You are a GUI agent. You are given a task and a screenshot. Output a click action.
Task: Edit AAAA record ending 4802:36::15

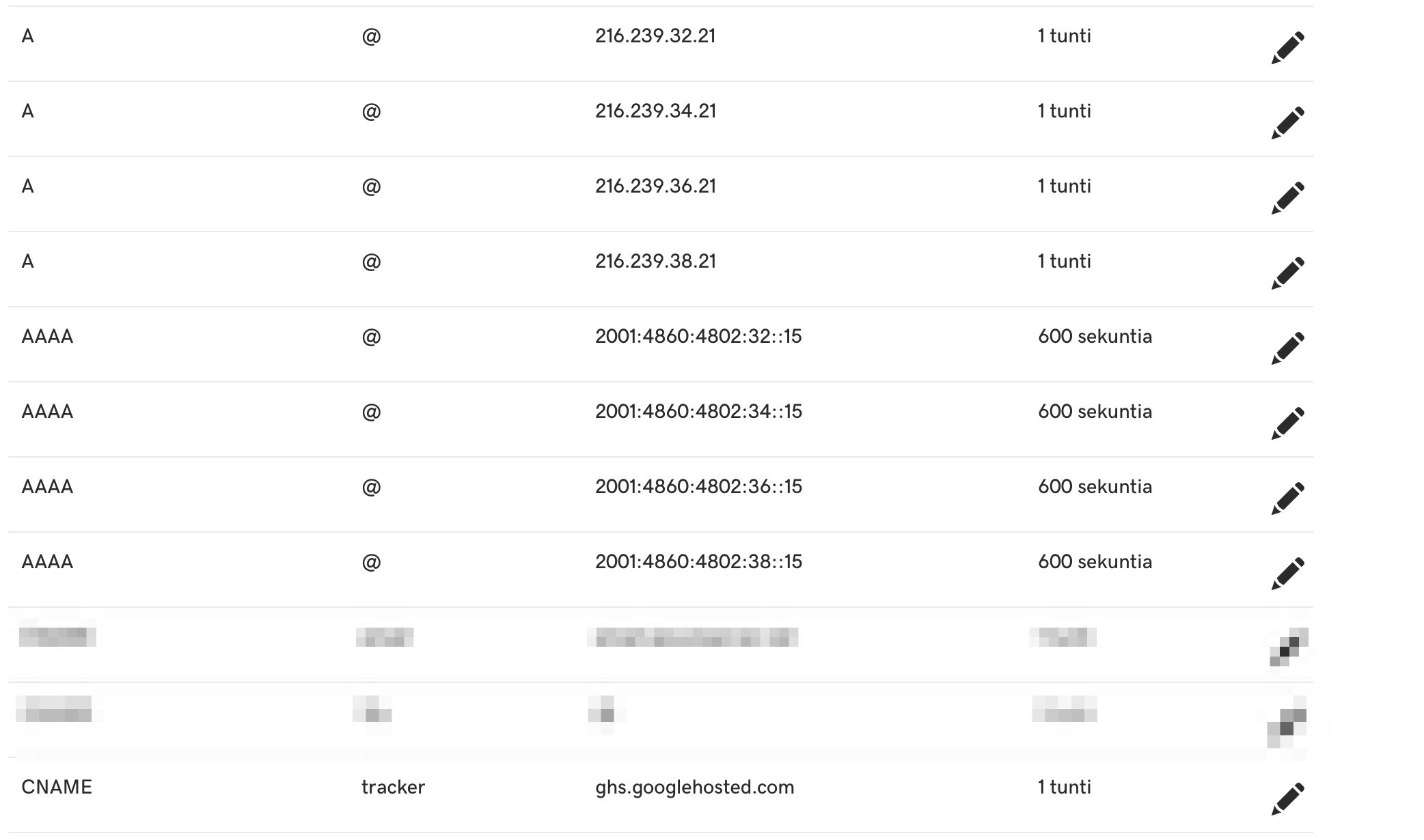[x=1288, y=498]
